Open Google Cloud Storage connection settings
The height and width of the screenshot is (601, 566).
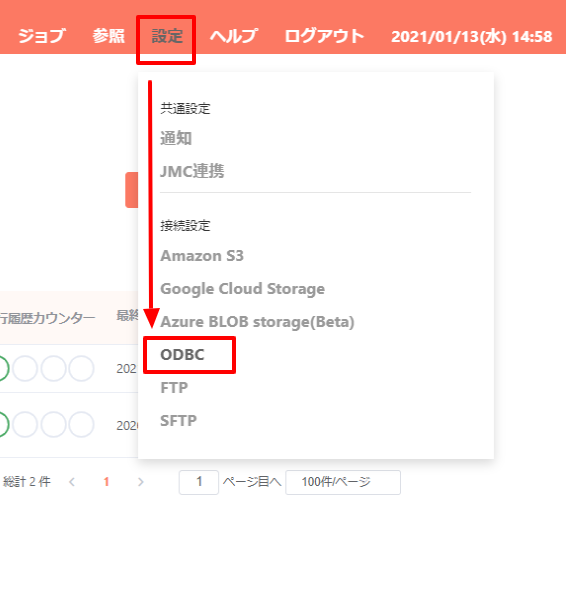click(x=243, y=289)
